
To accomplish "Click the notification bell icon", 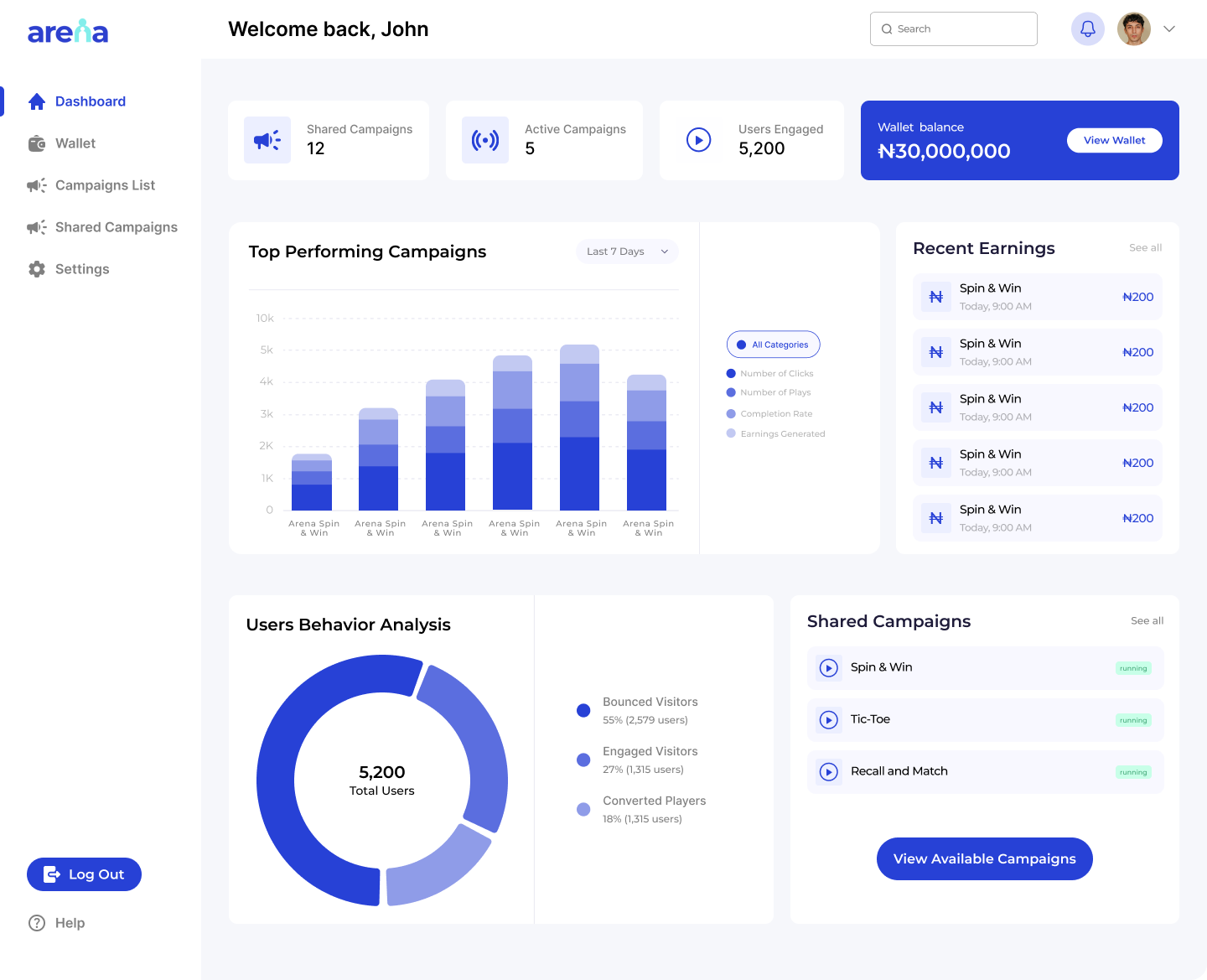I will point(1087,29).
